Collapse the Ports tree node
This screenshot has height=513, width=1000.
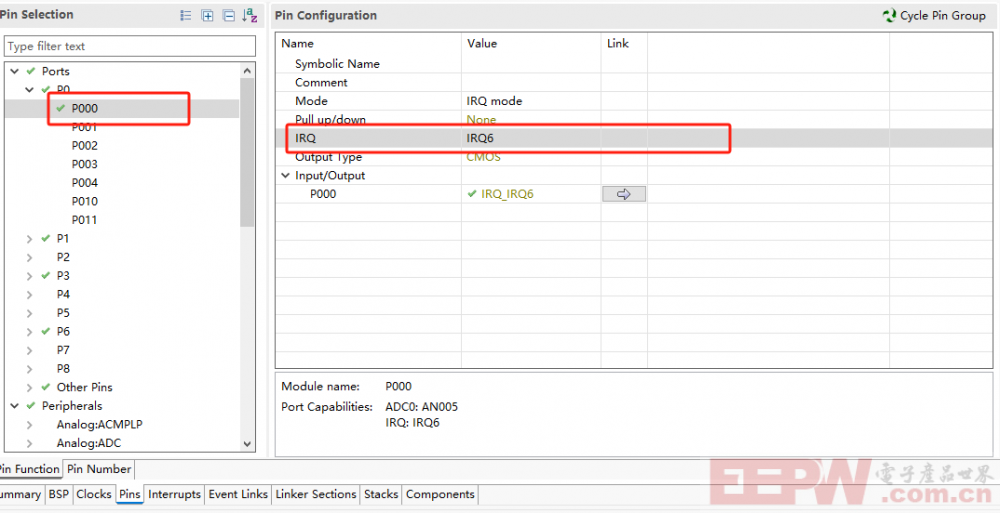(15, 71)
